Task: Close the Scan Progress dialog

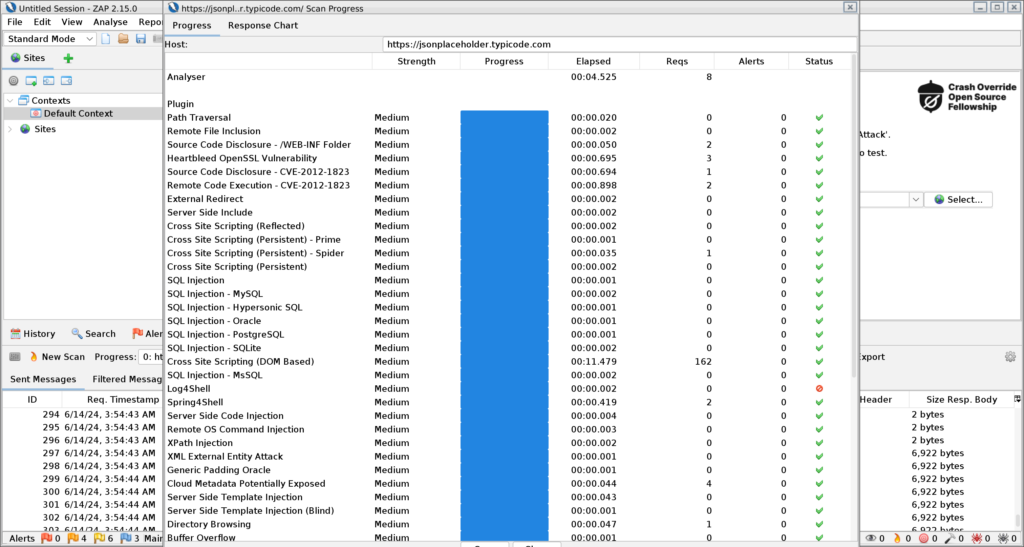Action: [x=850, y=7]
